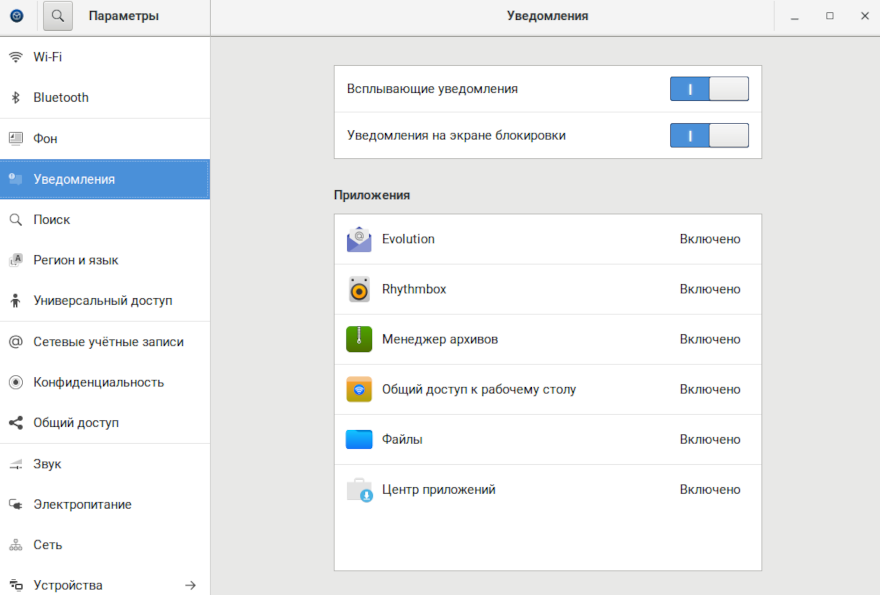This screenshot has width=880, height=595.
Task: Click the blue Файлы folder icon
Action: click(x=359, y=439)
